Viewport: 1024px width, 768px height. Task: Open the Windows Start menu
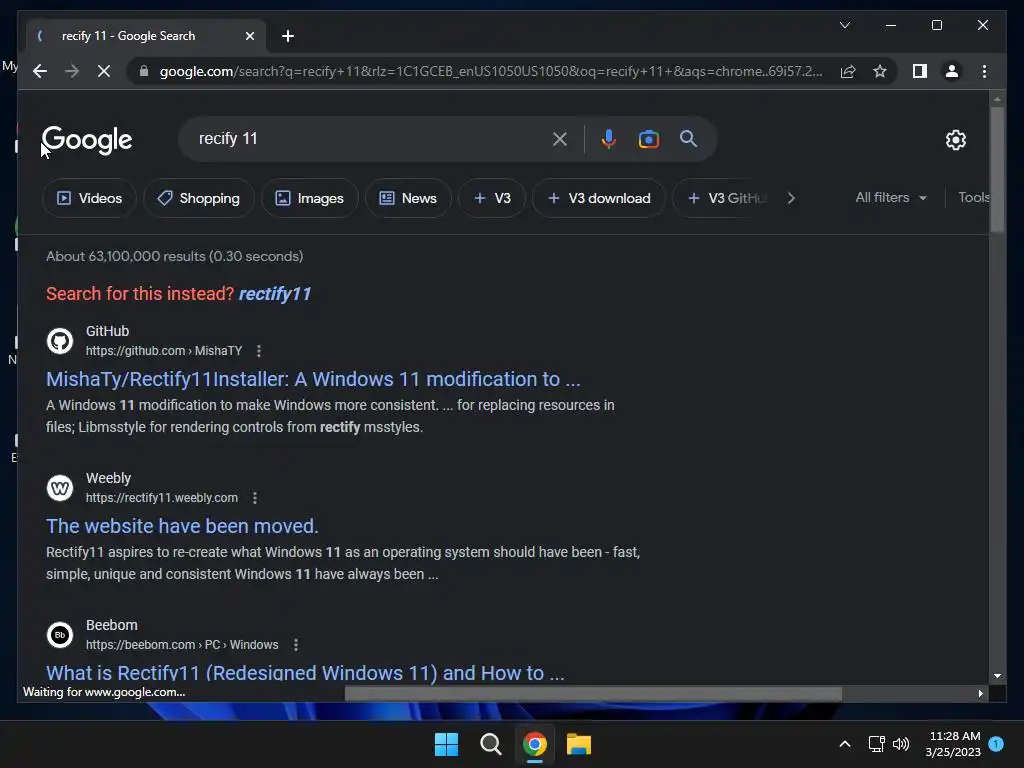pyautogui.click(x=447, y=744)
